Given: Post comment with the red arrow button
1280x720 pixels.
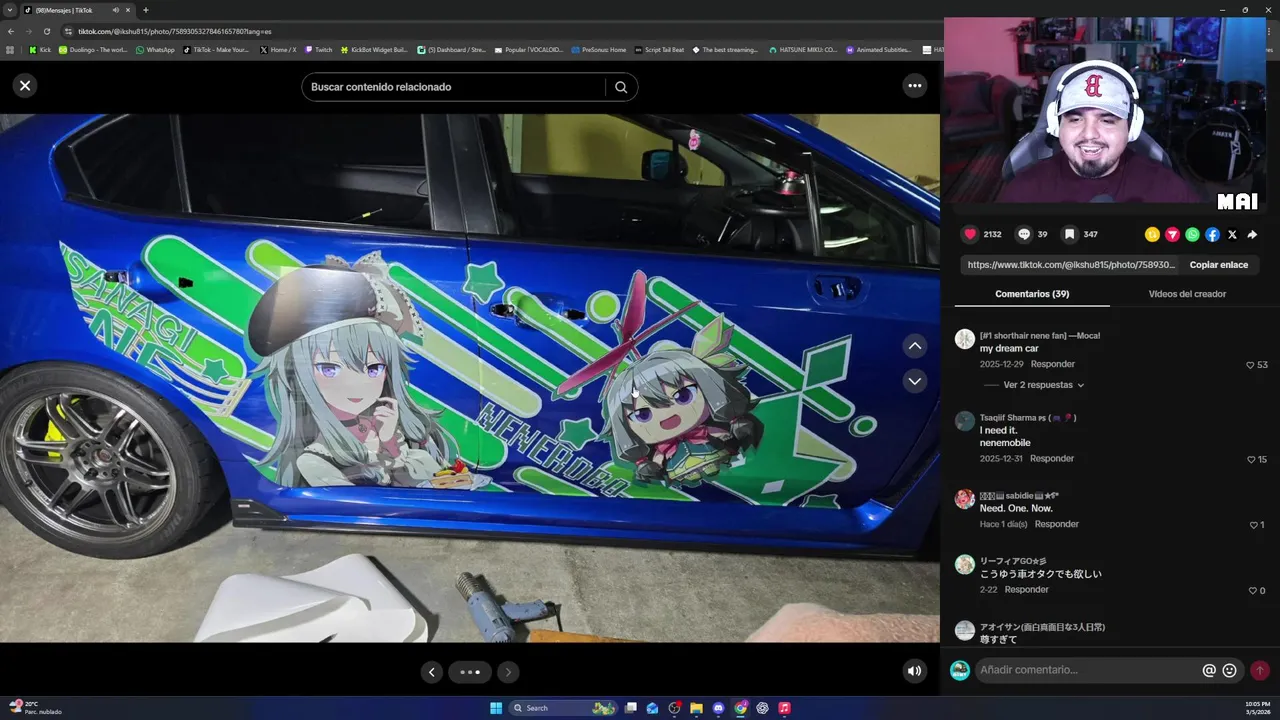Looking at the screenshot, I should [x=1259, y=670].
